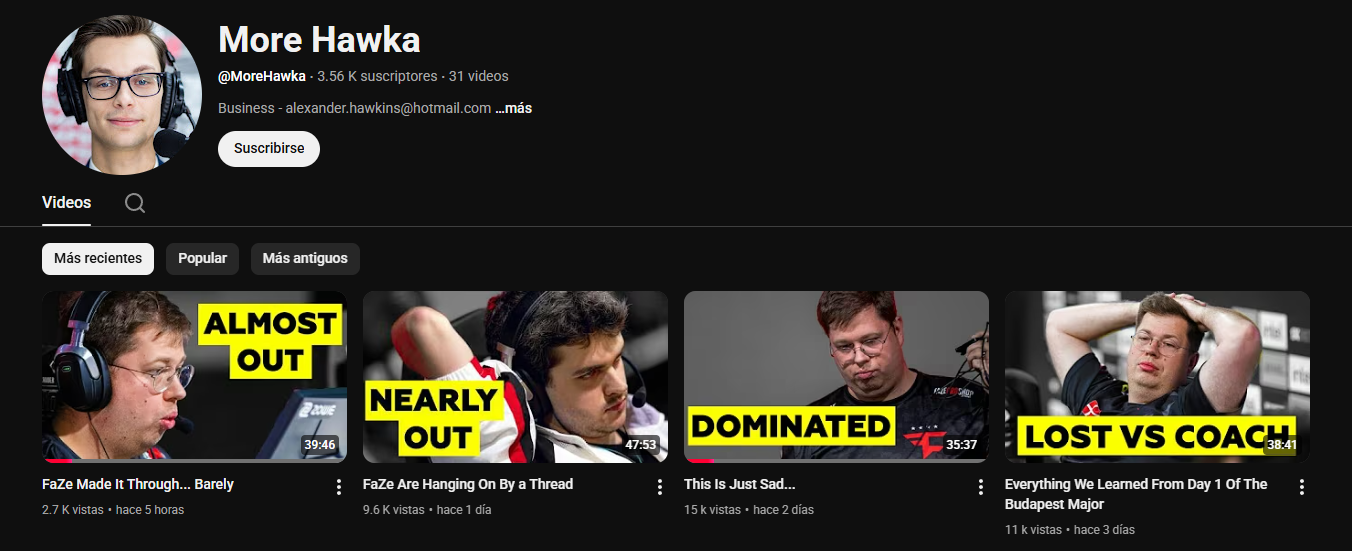Open "FaZe Are Hanging On By a Thread" title
Image resolution: width=1352 pixels, height=551 pixels.
pos(468,484)
